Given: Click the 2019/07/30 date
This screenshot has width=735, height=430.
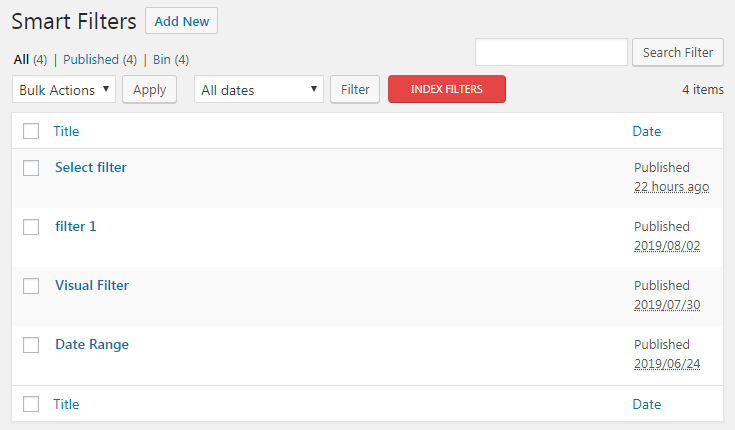Looking at the screenshot, I should tap(667, 305).
